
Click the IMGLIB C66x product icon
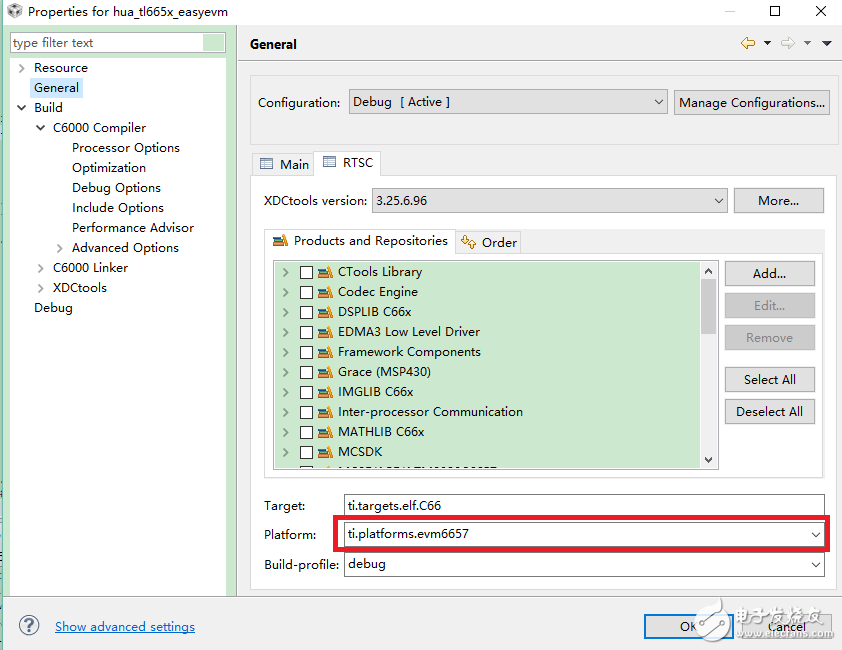[325, 392]
